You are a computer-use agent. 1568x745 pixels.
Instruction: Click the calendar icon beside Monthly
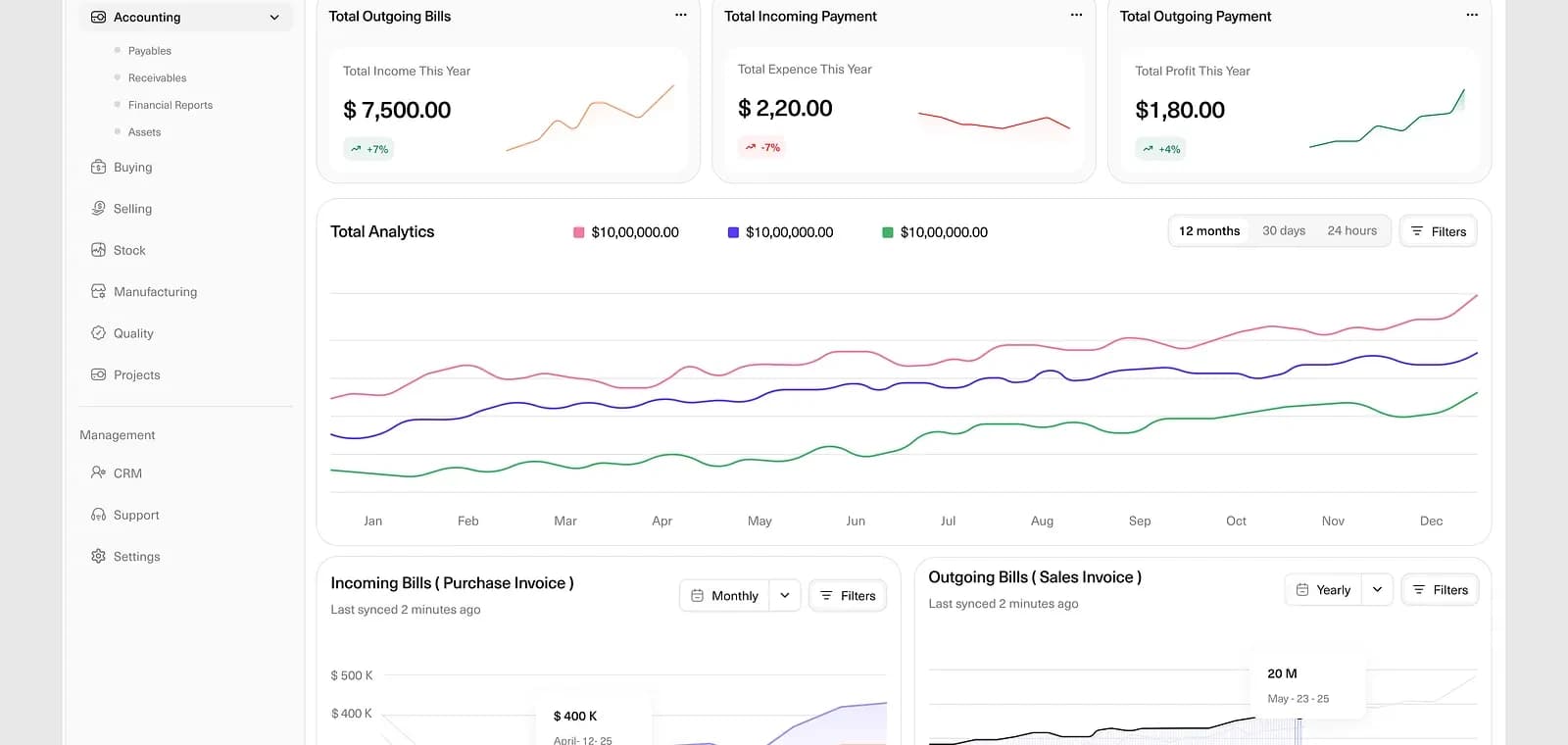click(698, 596)
